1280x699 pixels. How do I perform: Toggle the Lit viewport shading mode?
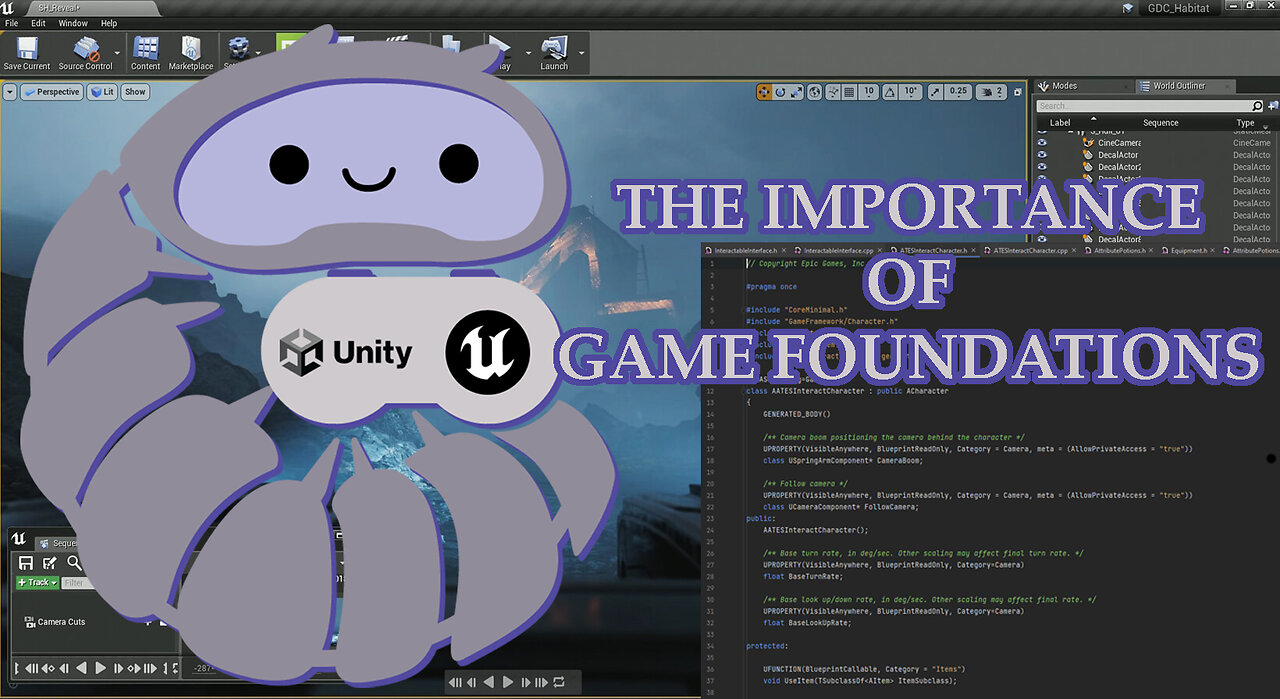click(x=102, y=91)
